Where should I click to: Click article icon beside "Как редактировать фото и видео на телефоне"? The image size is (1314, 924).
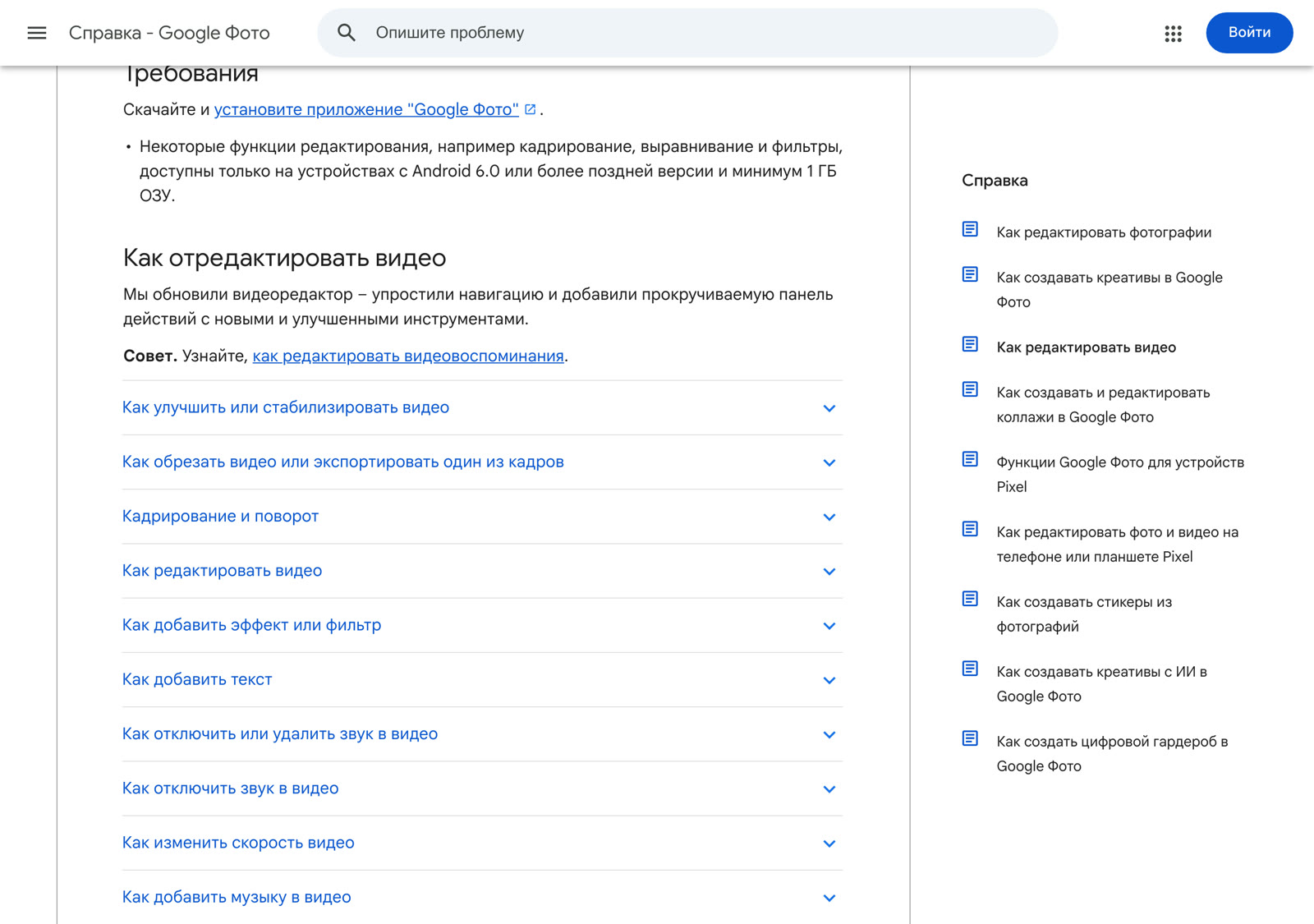click(x=970, y=529)
